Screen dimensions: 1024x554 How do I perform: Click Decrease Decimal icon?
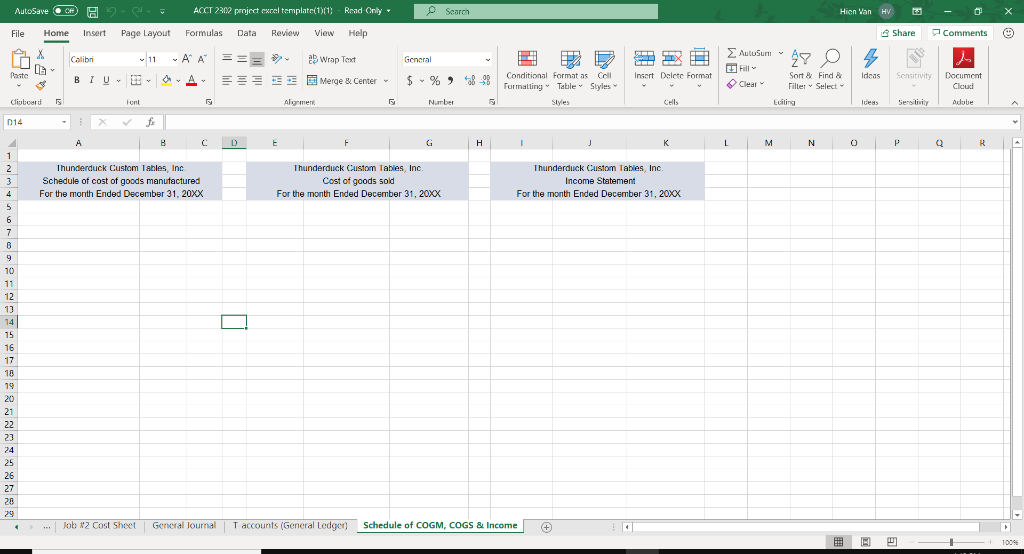coord(485,80)
